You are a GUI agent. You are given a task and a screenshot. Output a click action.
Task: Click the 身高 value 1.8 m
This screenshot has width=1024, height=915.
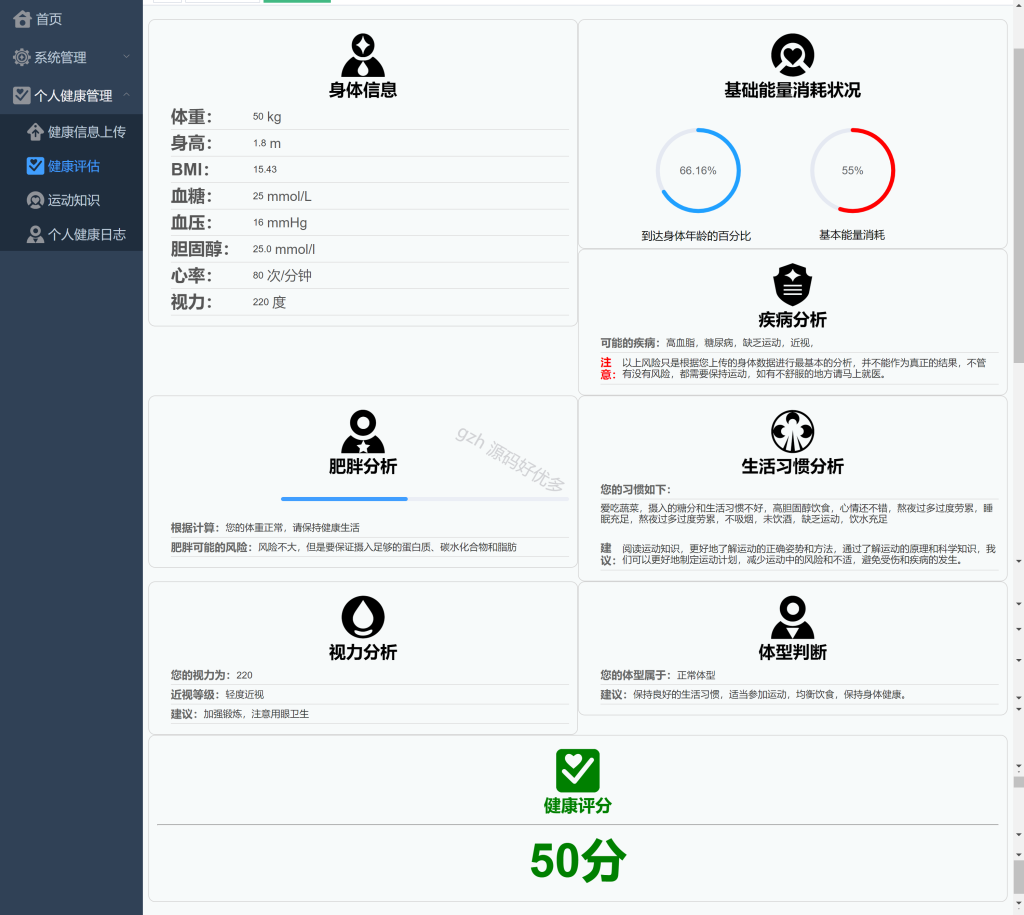(x=267, y=143)
